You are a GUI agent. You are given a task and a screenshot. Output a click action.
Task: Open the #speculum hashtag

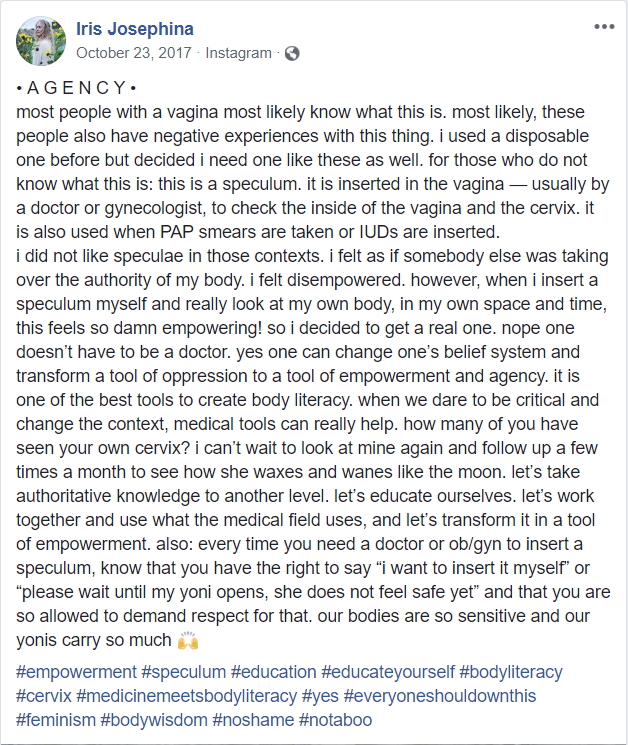(x=184, y=672)
